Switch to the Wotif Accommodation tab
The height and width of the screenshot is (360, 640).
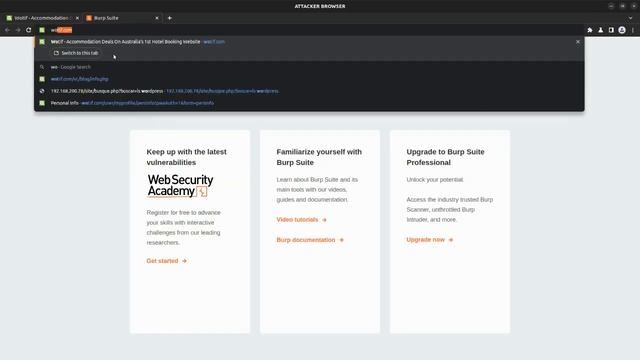click(41, 18)
